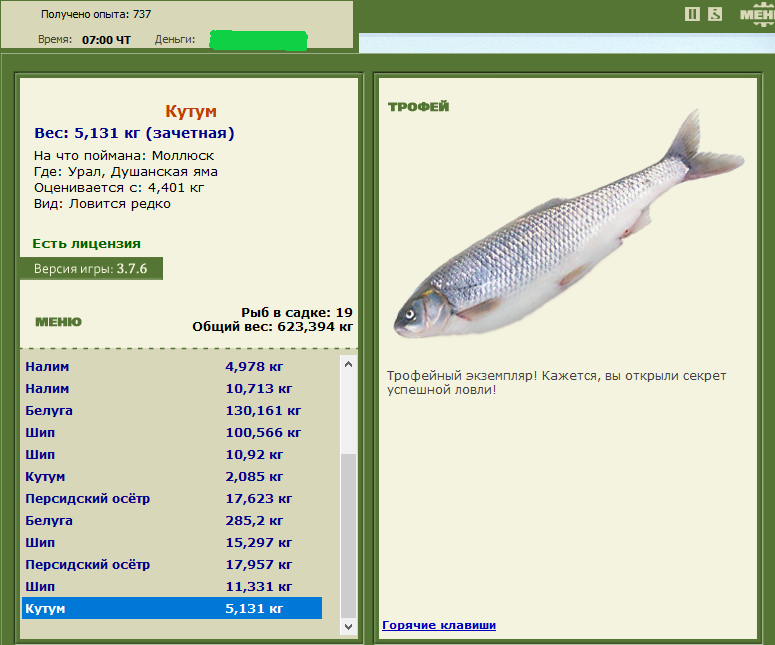
Task: Click the Рыб в садке: 19 counter
Action: click(x=297, y=312)
